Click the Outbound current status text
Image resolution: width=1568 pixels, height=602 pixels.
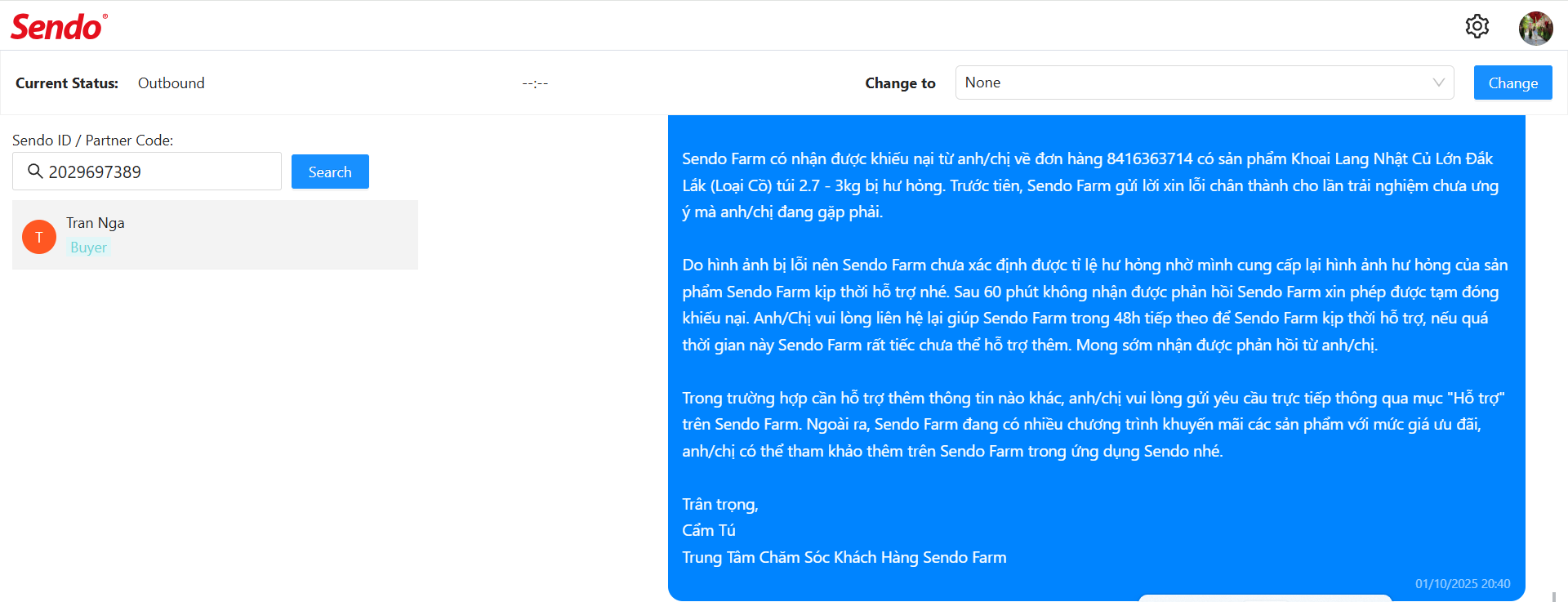point(171,83)
